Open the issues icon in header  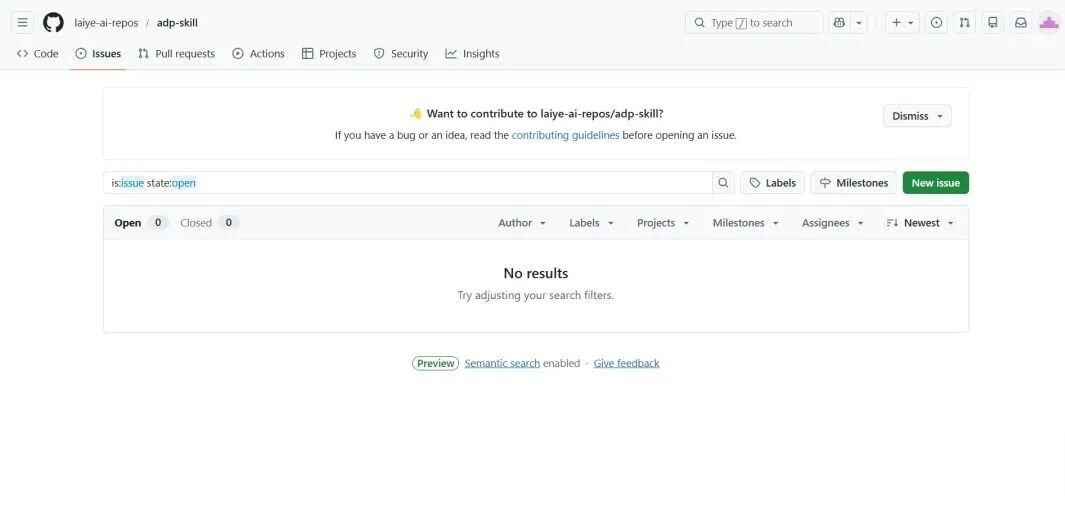936,22
